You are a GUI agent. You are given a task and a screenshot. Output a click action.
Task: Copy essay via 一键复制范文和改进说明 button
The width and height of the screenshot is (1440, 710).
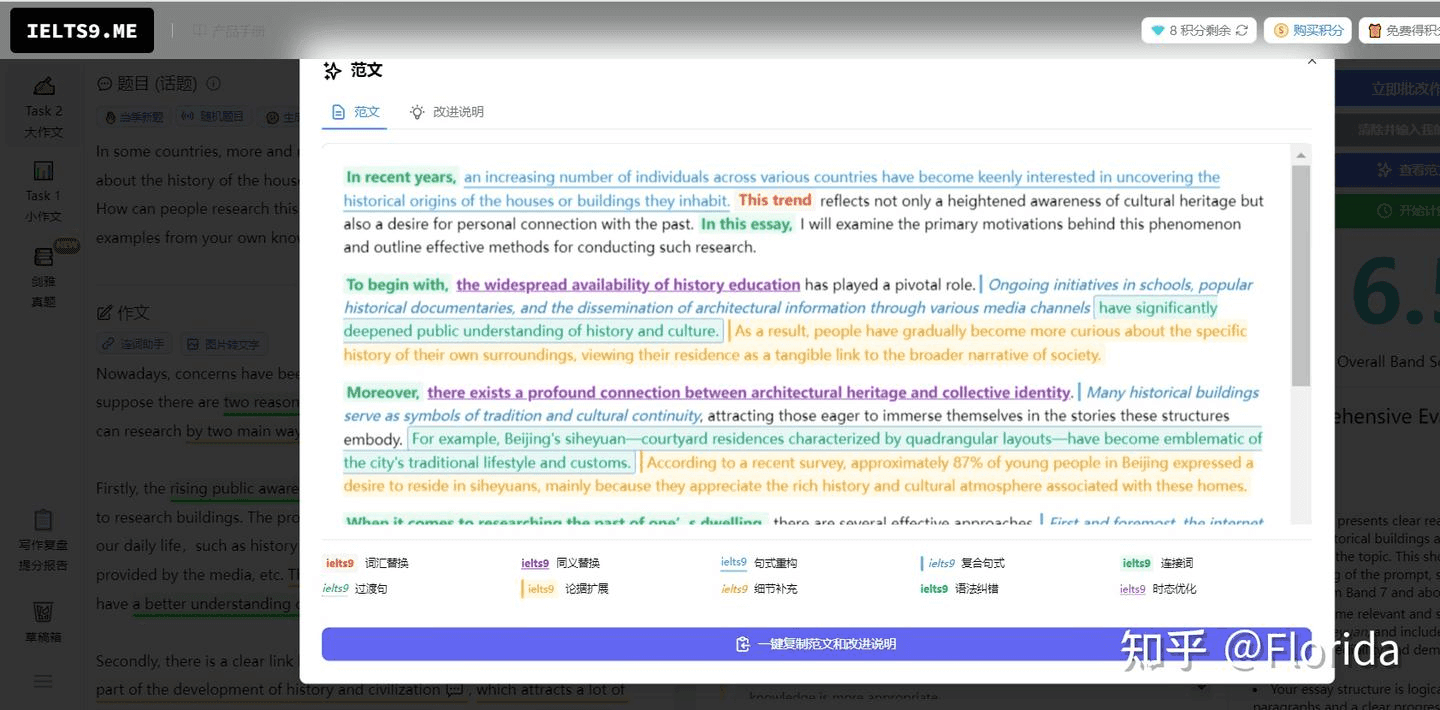(815, 644)
